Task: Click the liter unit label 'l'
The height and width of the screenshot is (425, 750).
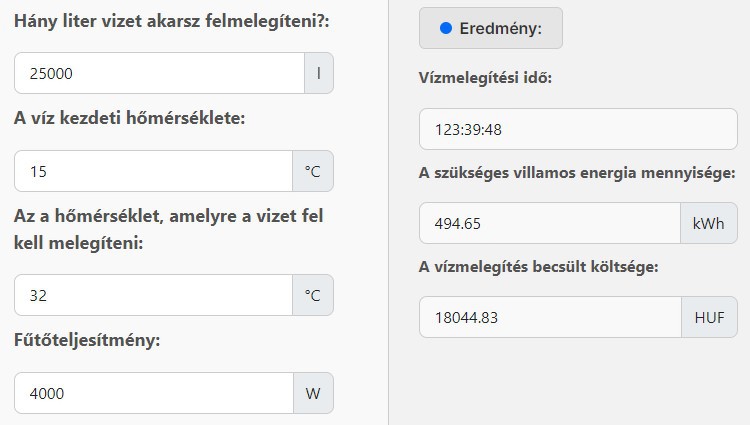Action: (319, 73)
